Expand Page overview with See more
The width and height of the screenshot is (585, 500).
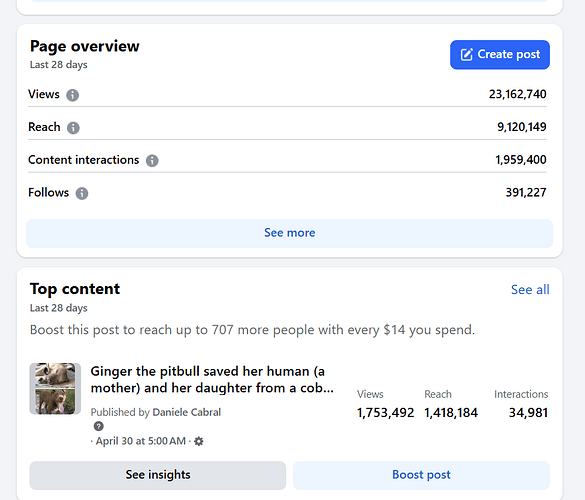tap(290, 233)
